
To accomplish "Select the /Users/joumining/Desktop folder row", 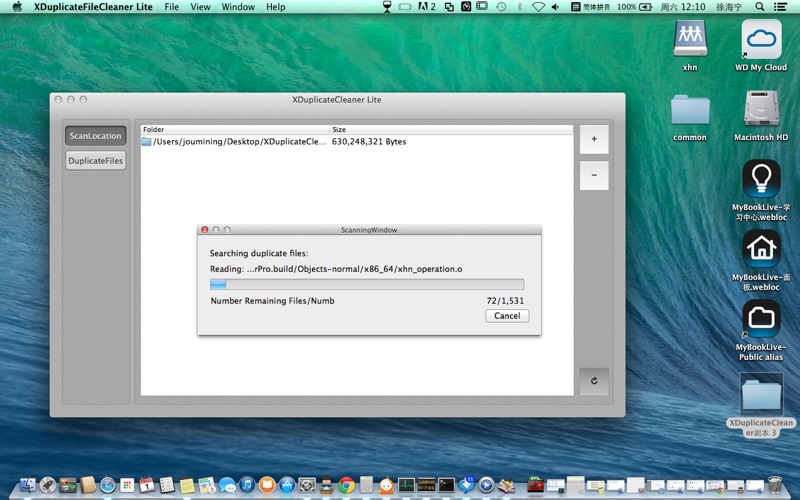I will 357,141.
